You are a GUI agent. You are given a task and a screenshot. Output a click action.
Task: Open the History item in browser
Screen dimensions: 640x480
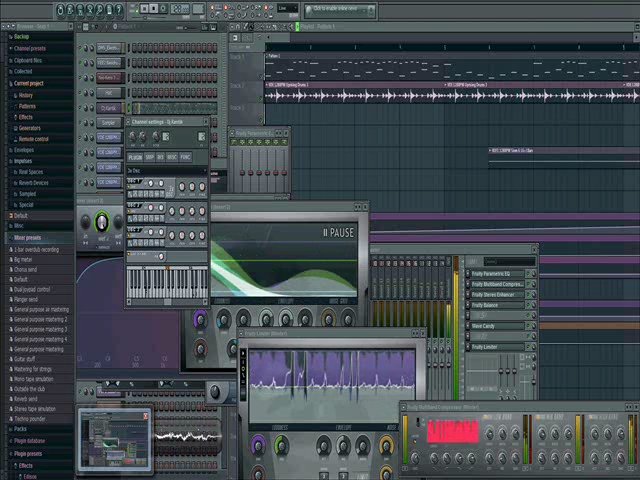point(25,95)
